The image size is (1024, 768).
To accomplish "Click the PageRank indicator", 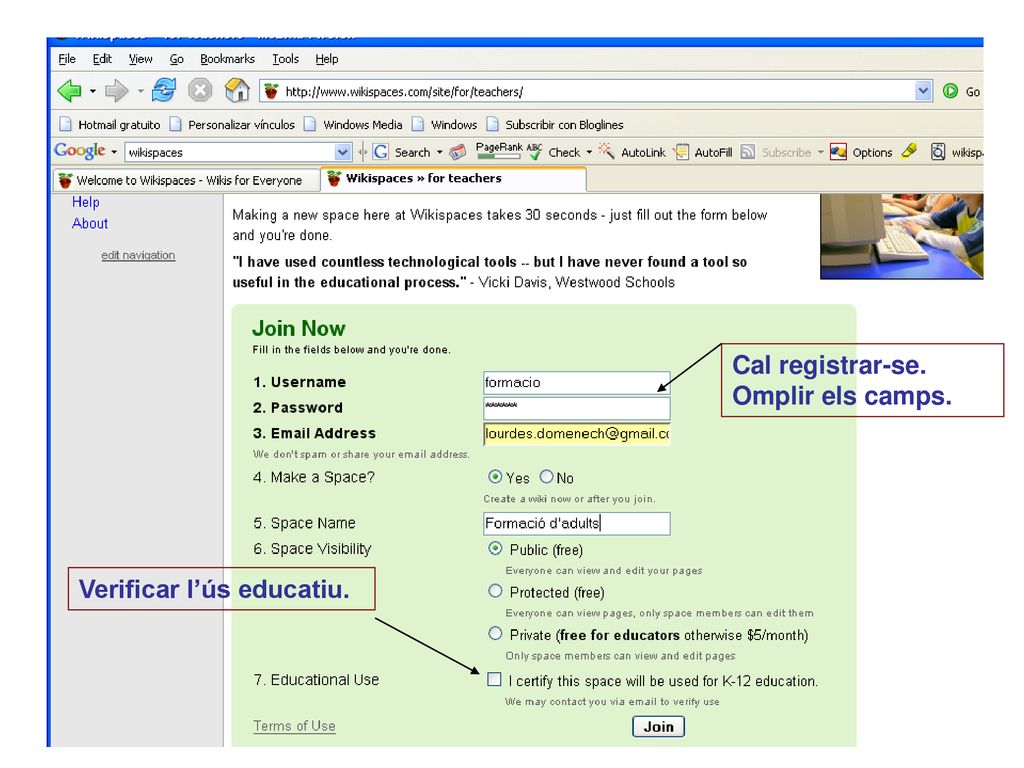I will pyautogui.click(x=499, y=150).
